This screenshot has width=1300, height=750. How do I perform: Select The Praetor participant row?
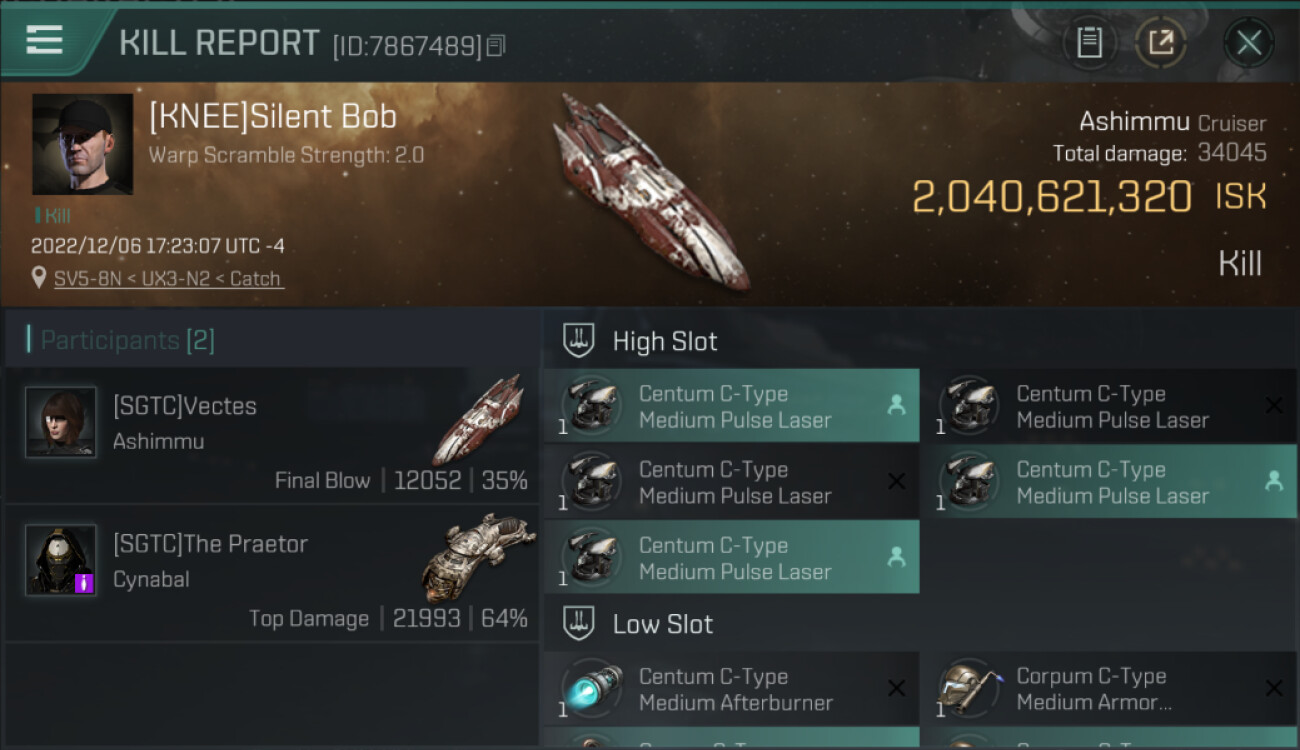point(271,574)
